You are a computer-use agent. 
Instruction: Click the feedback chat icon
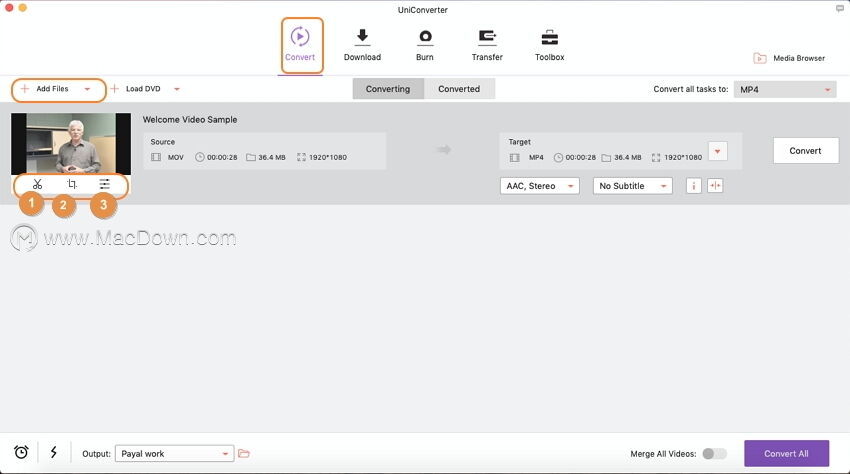tap(840, 9)
